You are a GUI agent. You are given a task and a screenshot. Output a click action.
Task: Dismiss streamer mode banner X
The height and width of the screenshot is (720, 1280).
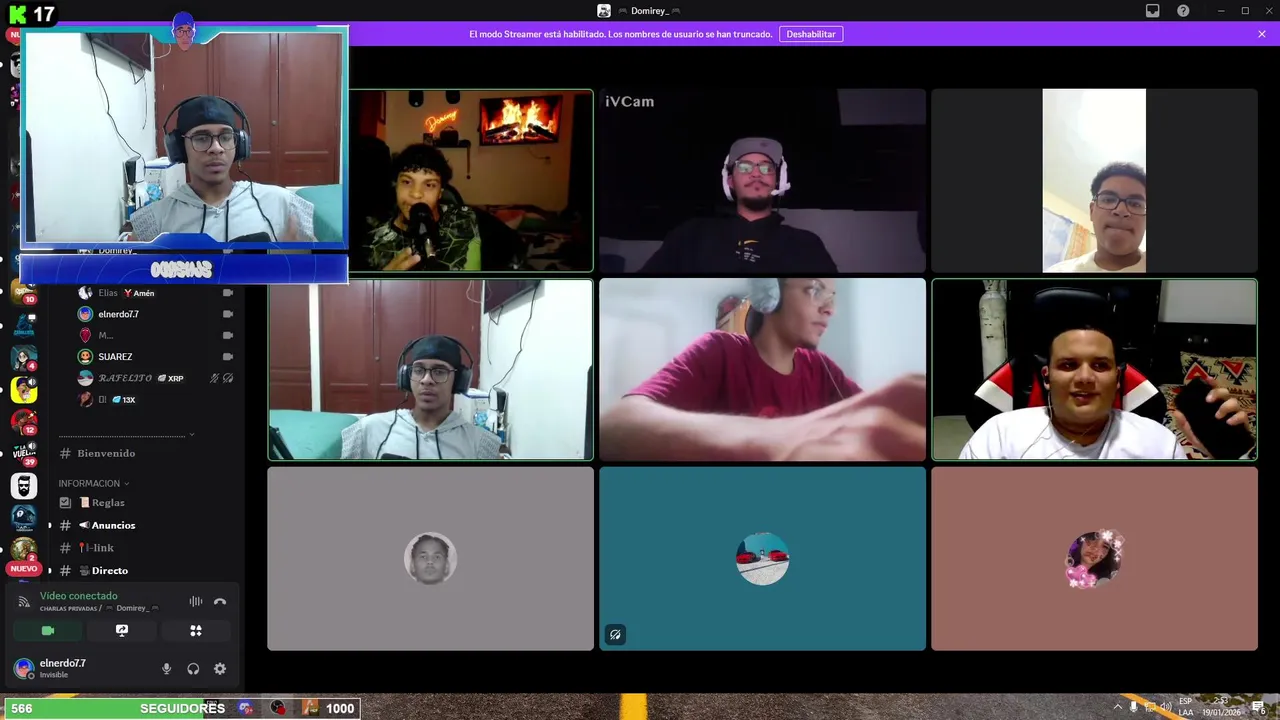click(1262, 34)
